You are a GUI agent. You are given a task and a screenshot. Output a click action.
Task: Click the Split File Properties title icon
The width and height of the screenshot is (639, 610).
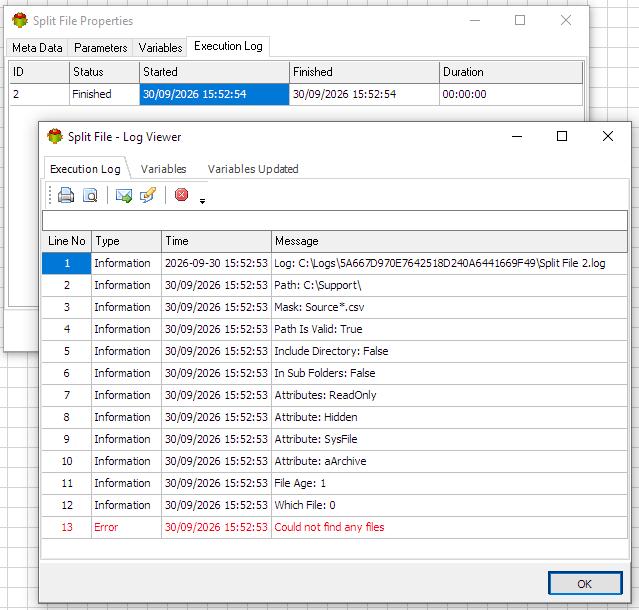pyautogui.click(x=20, y=20)
